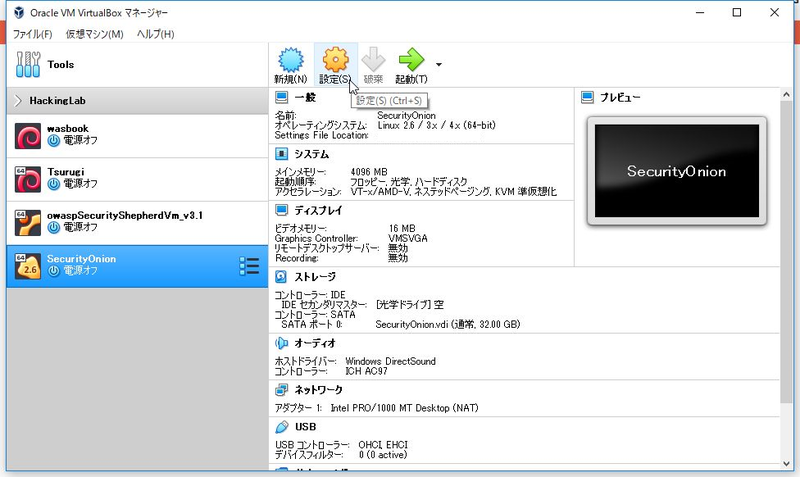Select the Tsurugi virtual machine
800x477 pixels.
coord(137,179)
